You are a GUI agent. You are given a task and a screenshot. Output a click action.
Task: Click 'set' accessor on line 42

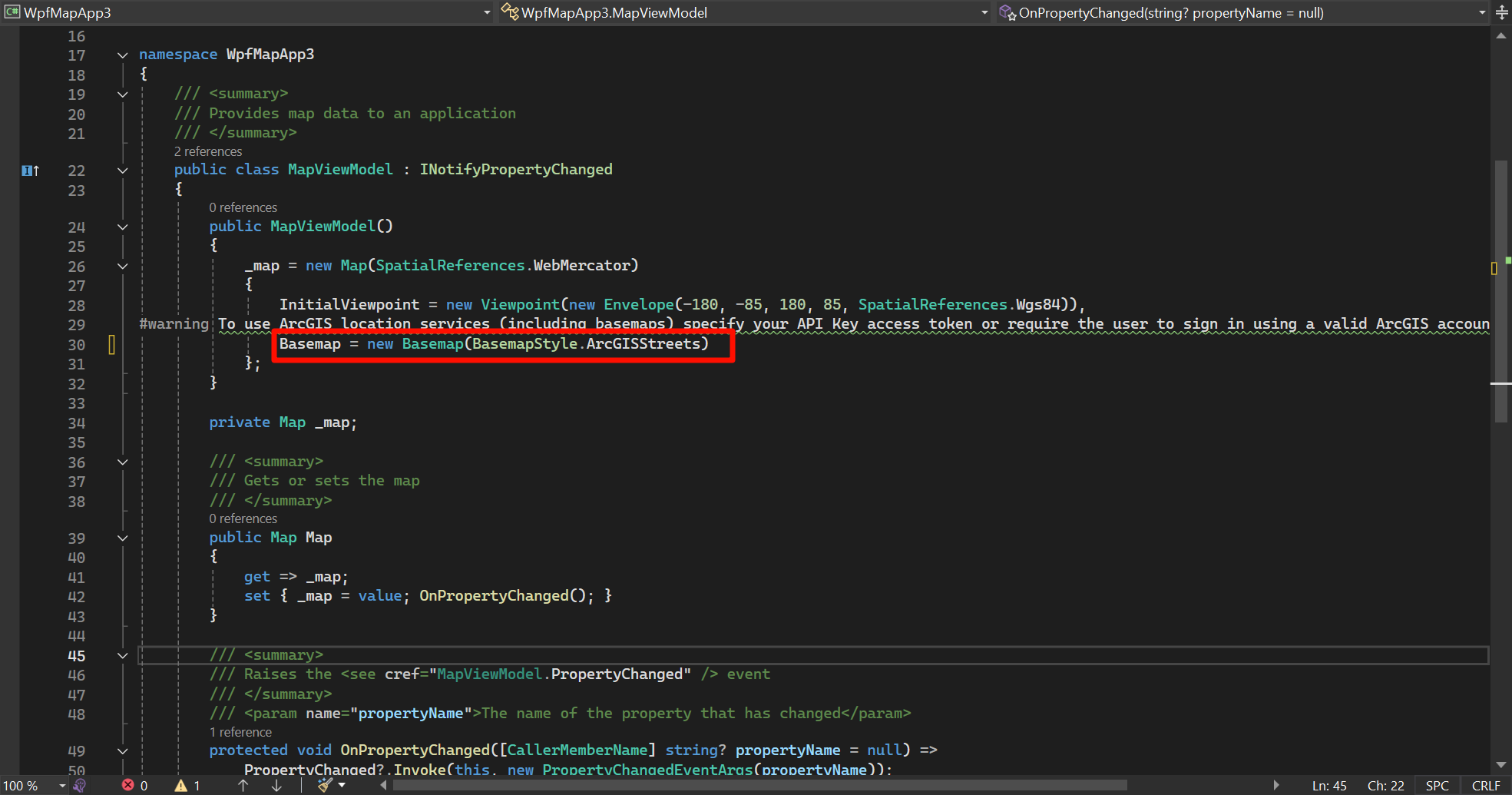point(257,595)
